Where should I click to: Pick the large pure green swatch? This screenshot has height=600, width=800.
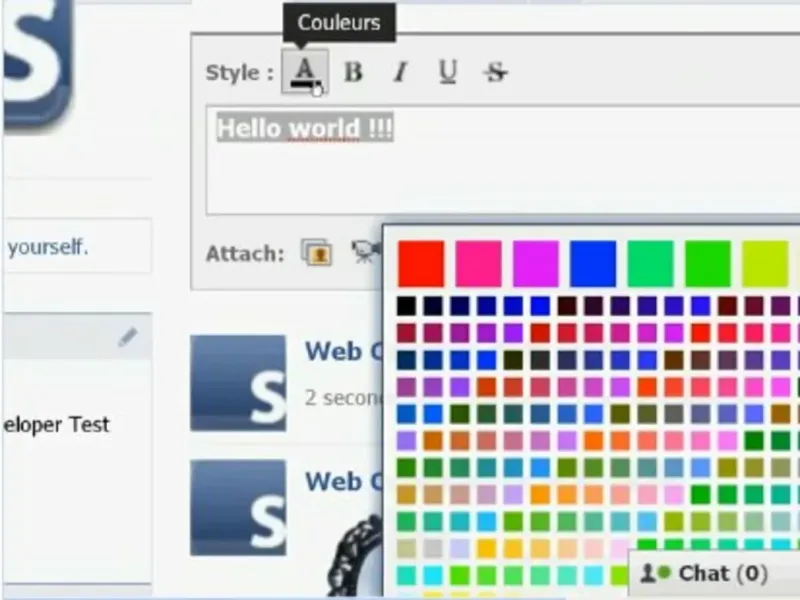pos(708,264)
